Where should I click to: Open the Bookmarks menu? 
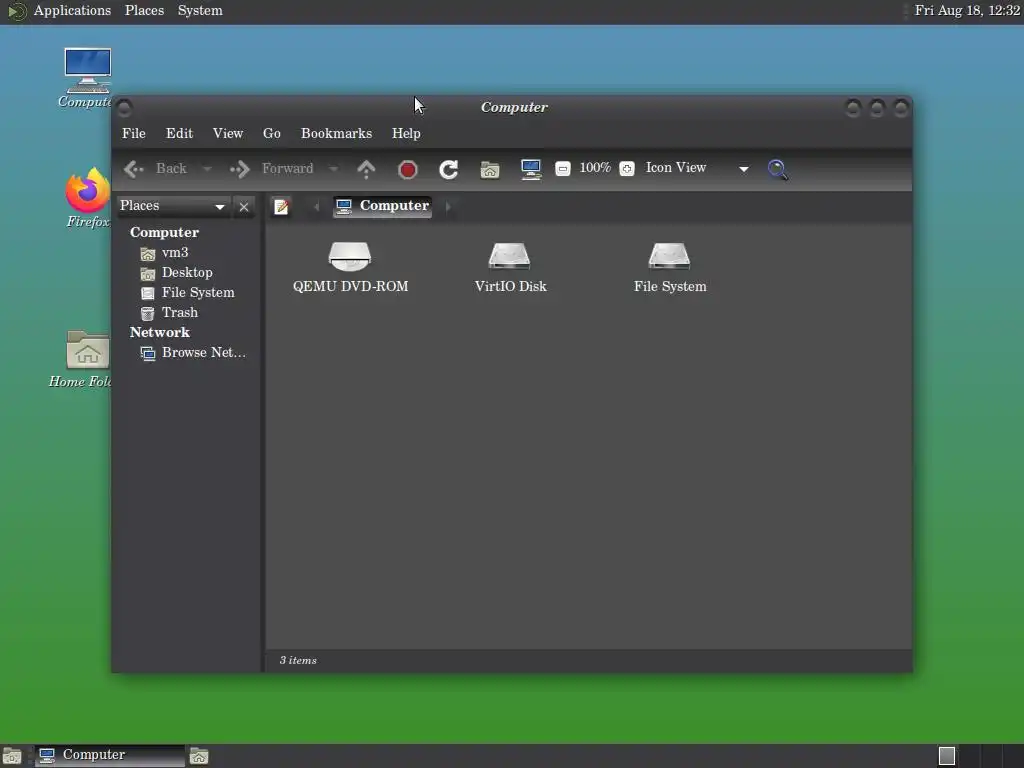(x=336, y=133)
